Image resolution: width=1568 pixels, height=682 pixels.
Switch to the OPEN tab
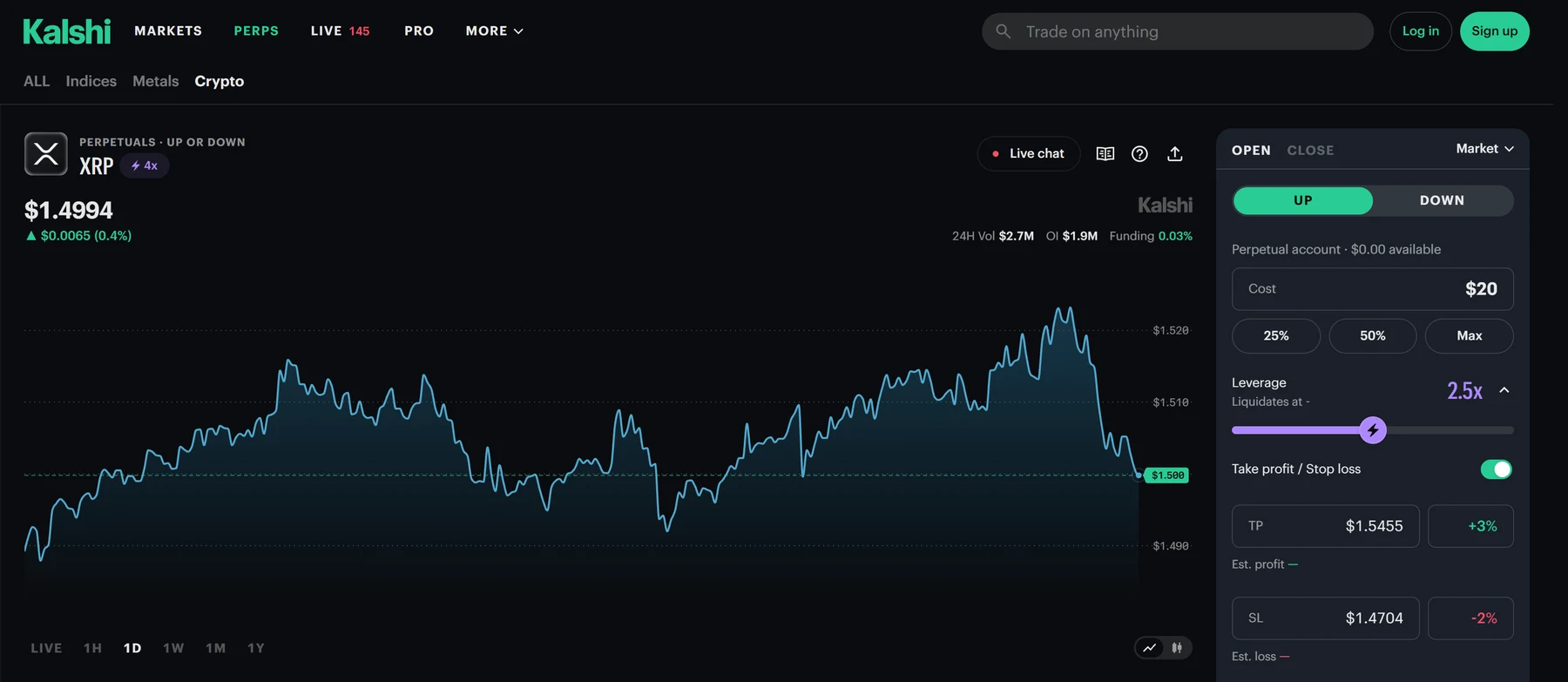tap(1252, 151)
